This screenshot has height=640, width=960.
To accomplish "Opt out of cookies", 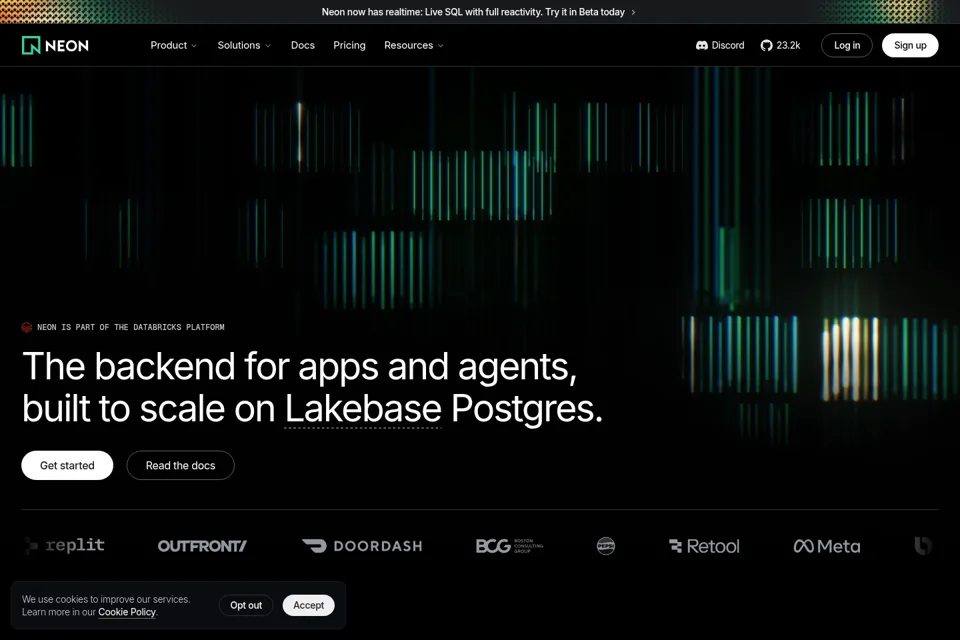I will point(246,605).
